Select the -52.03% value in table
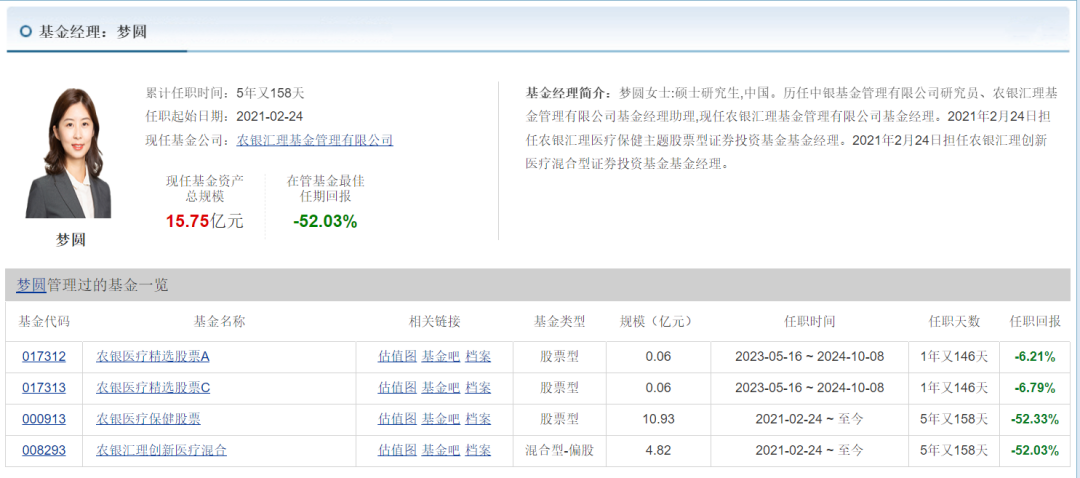Image resolution: width=1080 pixels, height=478 pixels. tap(1035, 450)
